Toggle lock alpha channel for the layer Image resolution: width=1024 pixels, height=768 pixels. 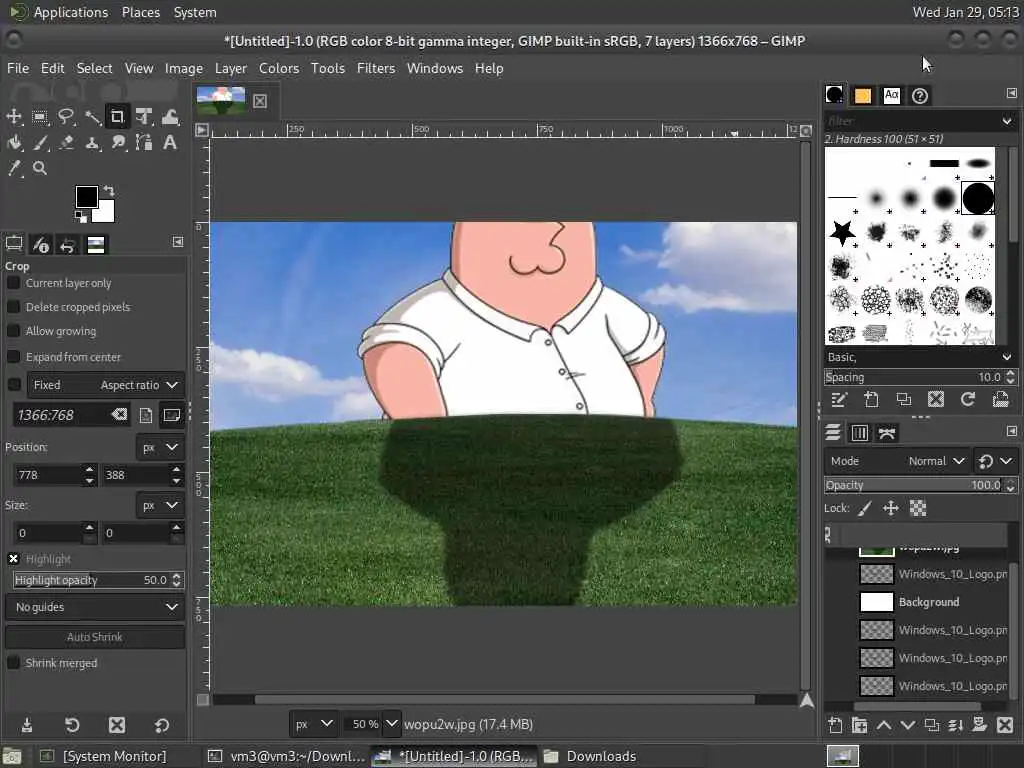coord(918,509)
